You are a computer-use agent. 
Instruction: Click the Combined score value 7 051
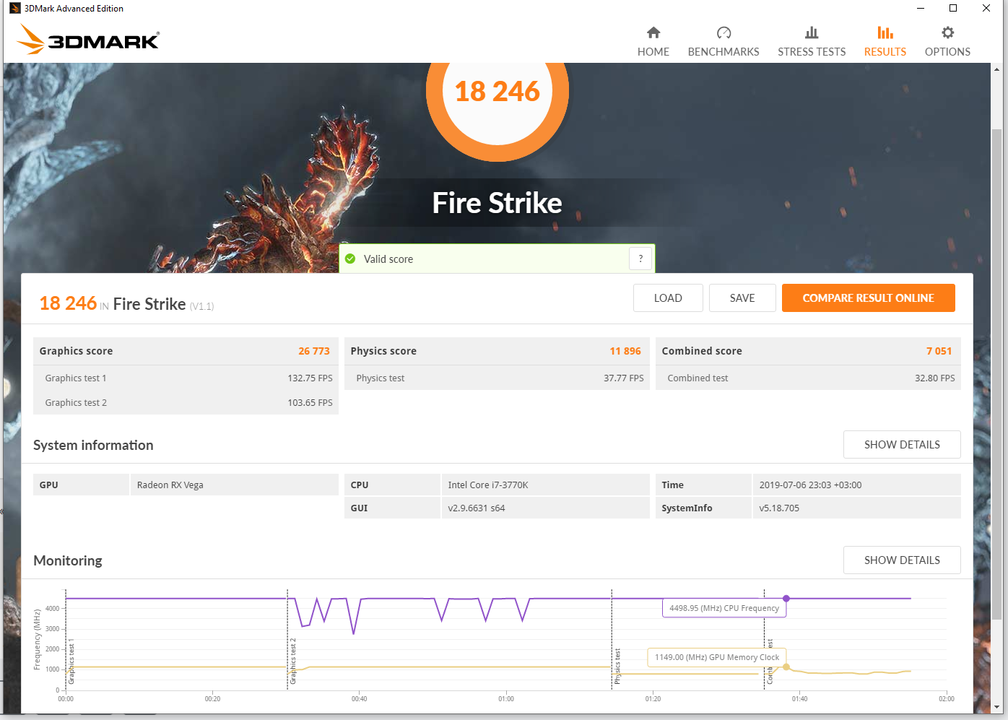939,351
